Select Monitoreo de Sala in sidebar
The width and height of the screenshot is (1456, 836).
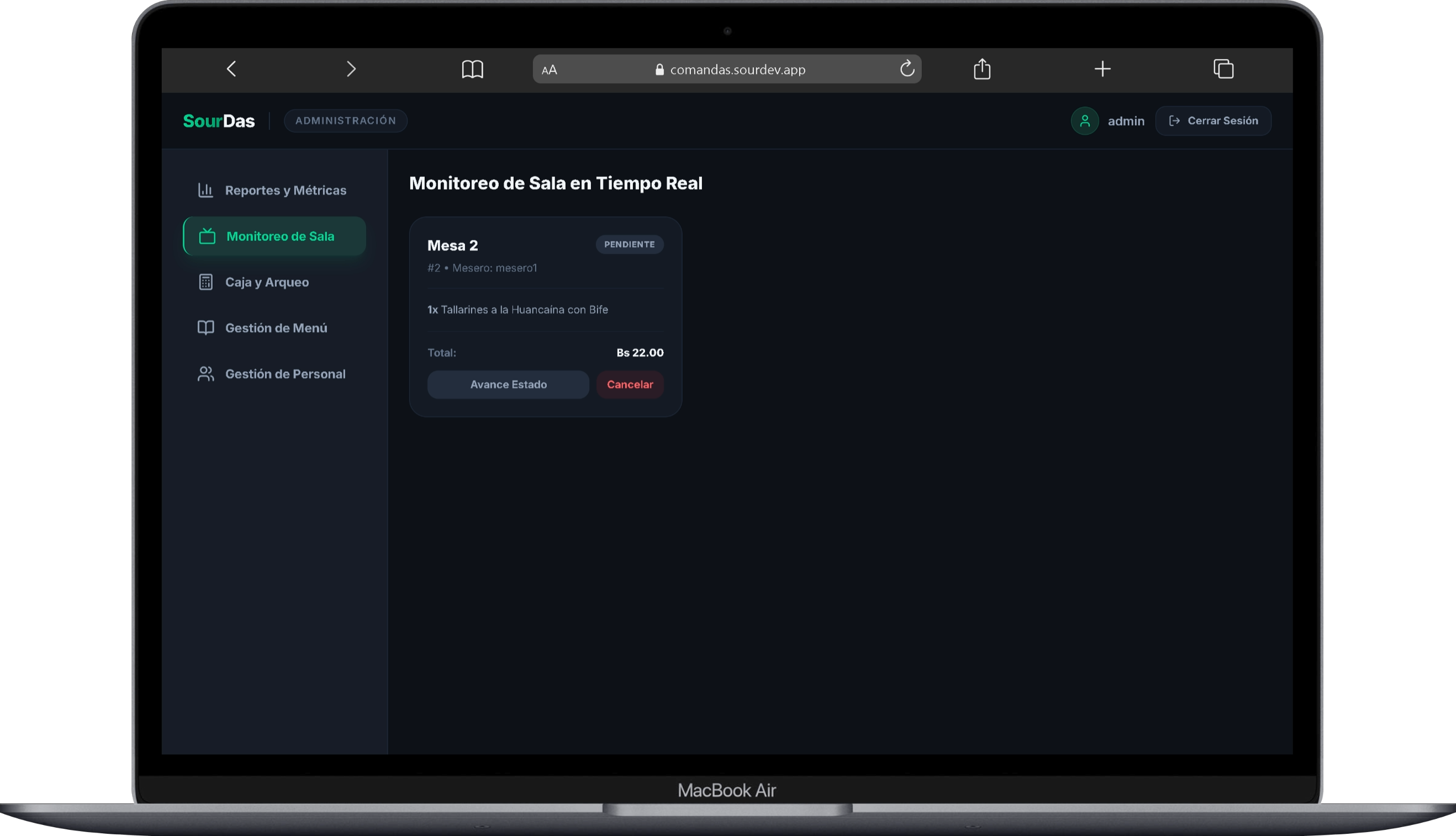274,236
